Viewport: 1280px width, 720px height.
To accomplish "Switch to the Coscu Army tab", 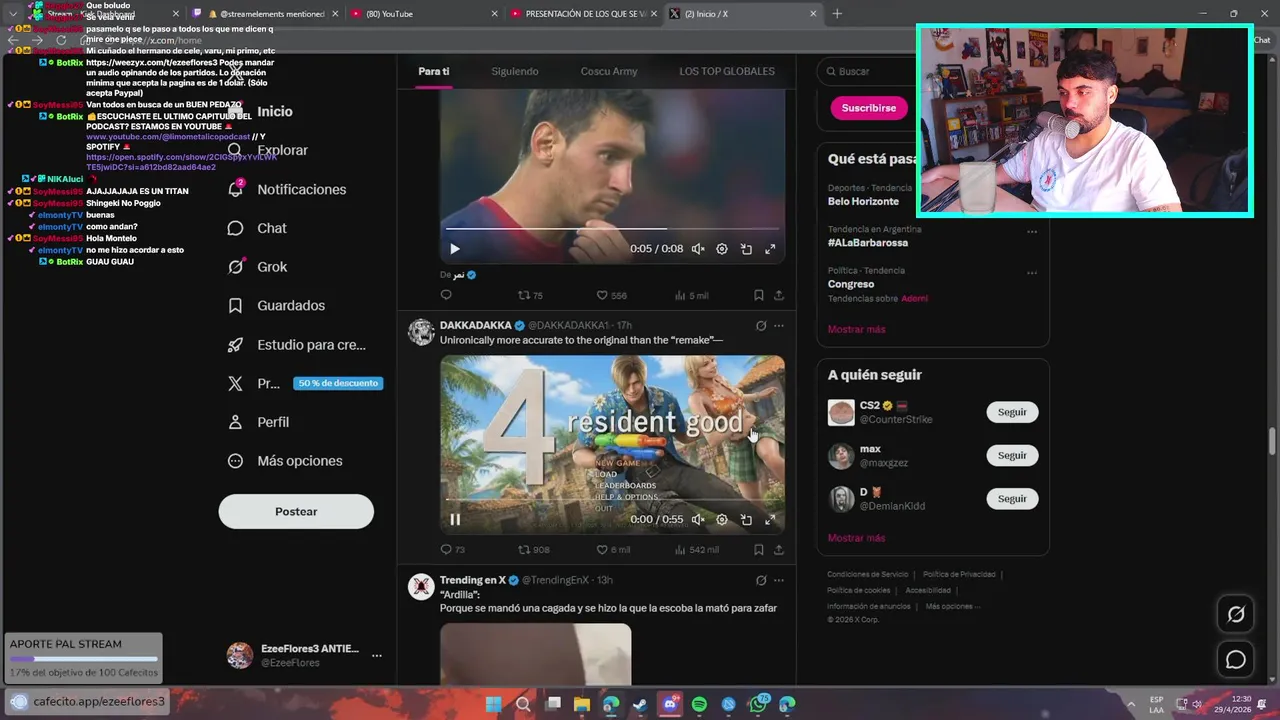I will tap(609, 71).
